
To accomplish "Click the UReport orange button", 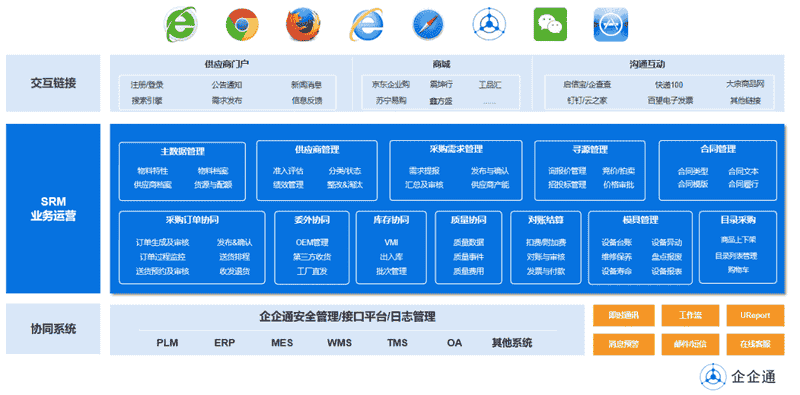I will (755, 315).
